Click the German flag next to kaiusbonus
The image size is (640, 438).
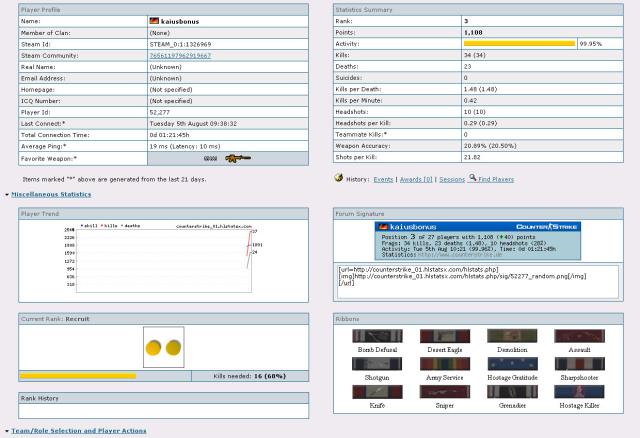[x=154, y=20]
